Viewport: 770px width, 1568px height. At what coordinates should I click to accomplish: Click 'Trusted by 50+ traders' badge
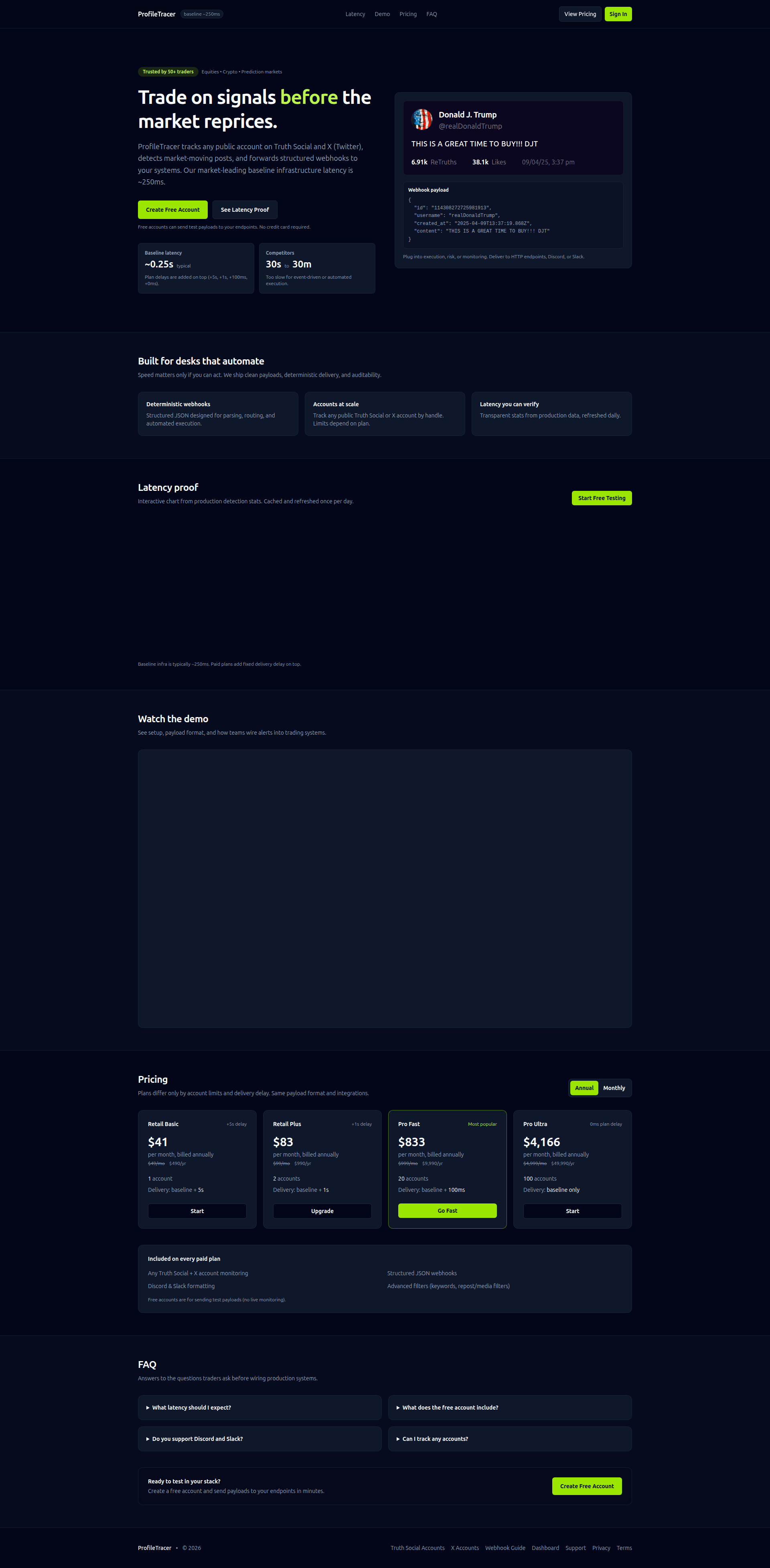click(x=168, y=72)
